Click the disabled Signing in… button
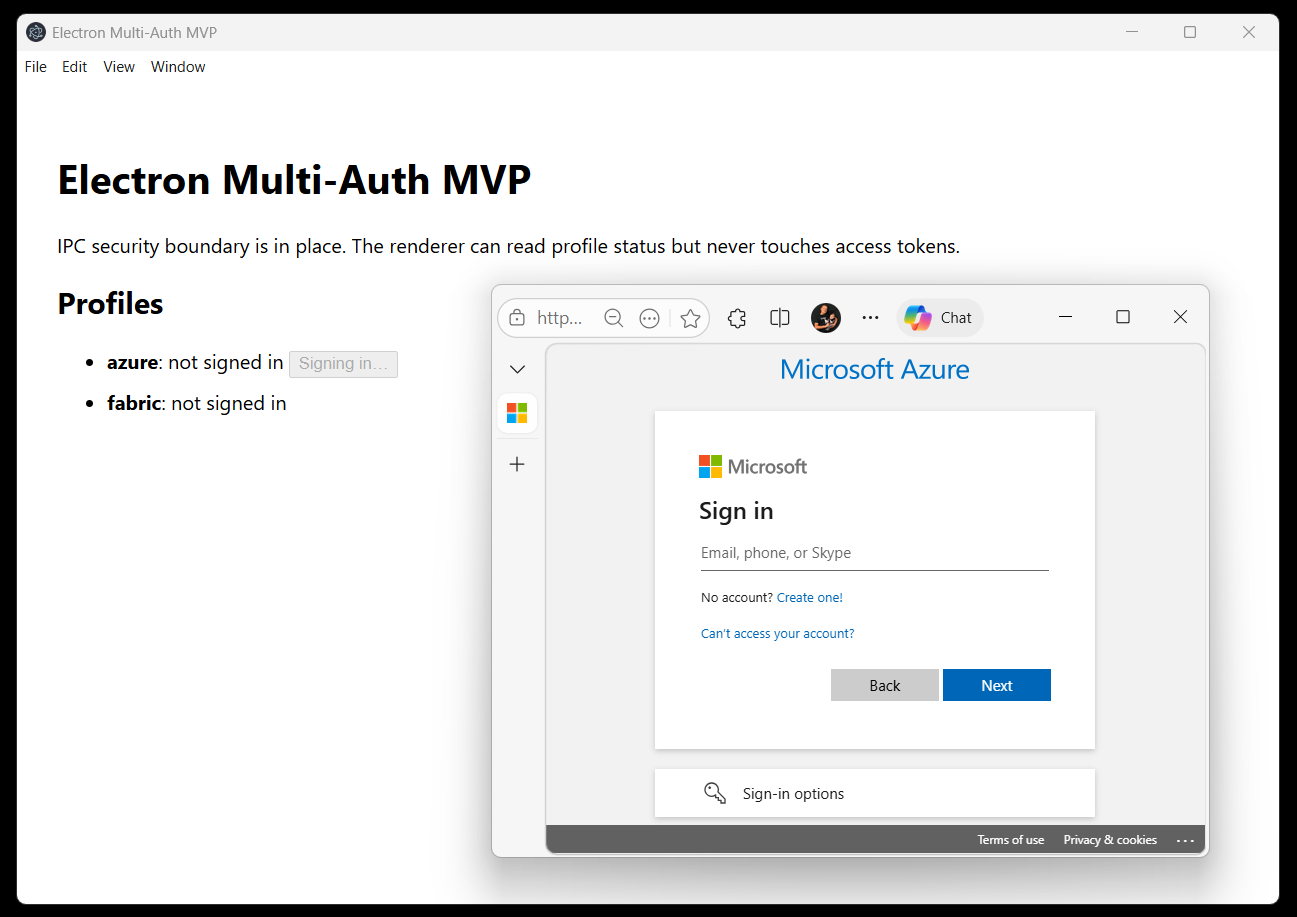The height and width of the screenshot is (917, 1297). pos(343,364)
